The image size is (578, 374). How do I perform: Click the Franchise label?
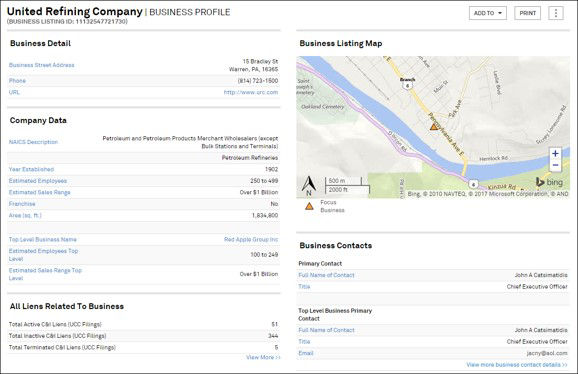click(22, 204)
